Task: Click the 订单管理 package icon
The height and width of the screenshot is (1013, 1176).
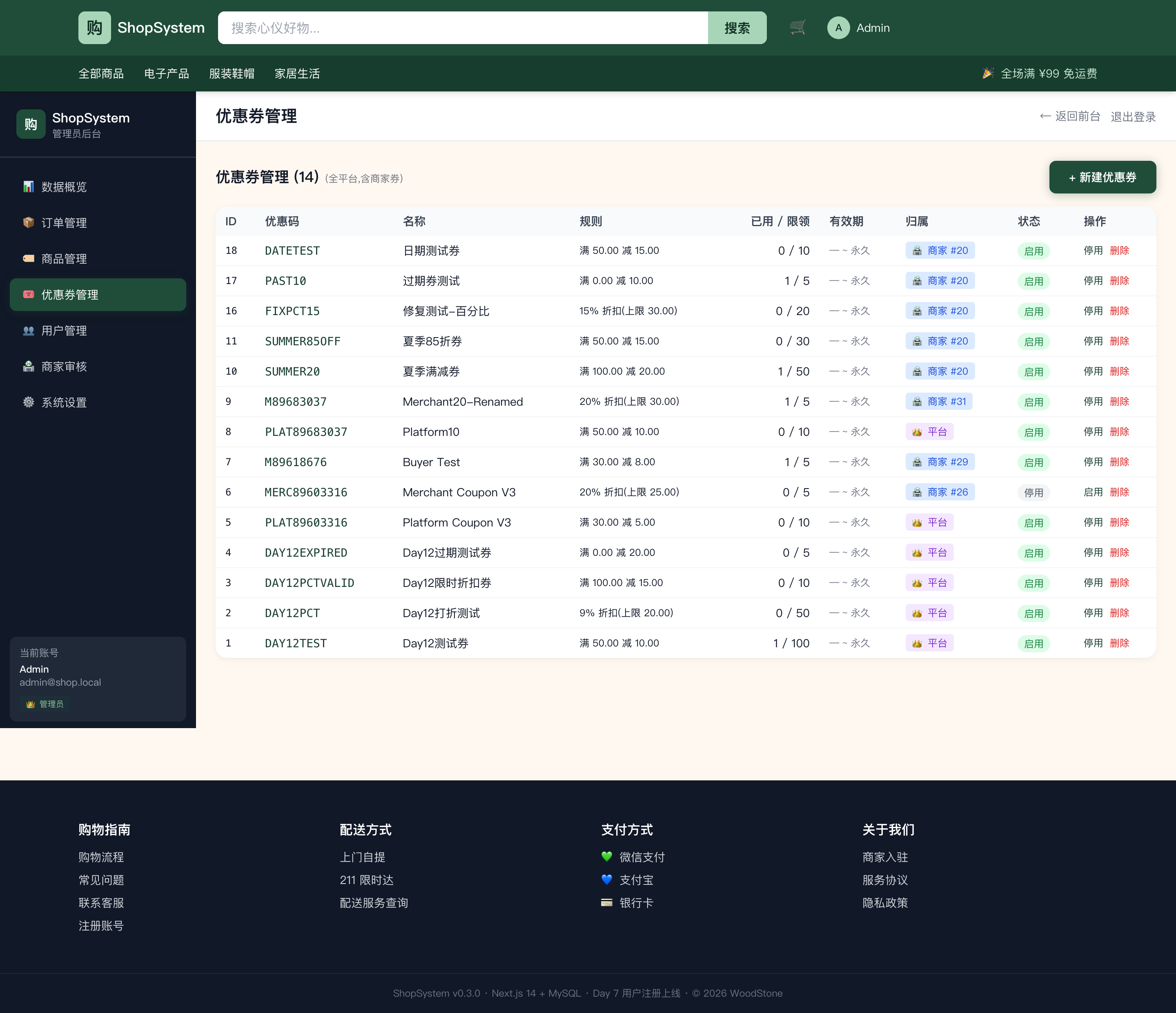Action: pyautogui.click(x=28, y=222)
